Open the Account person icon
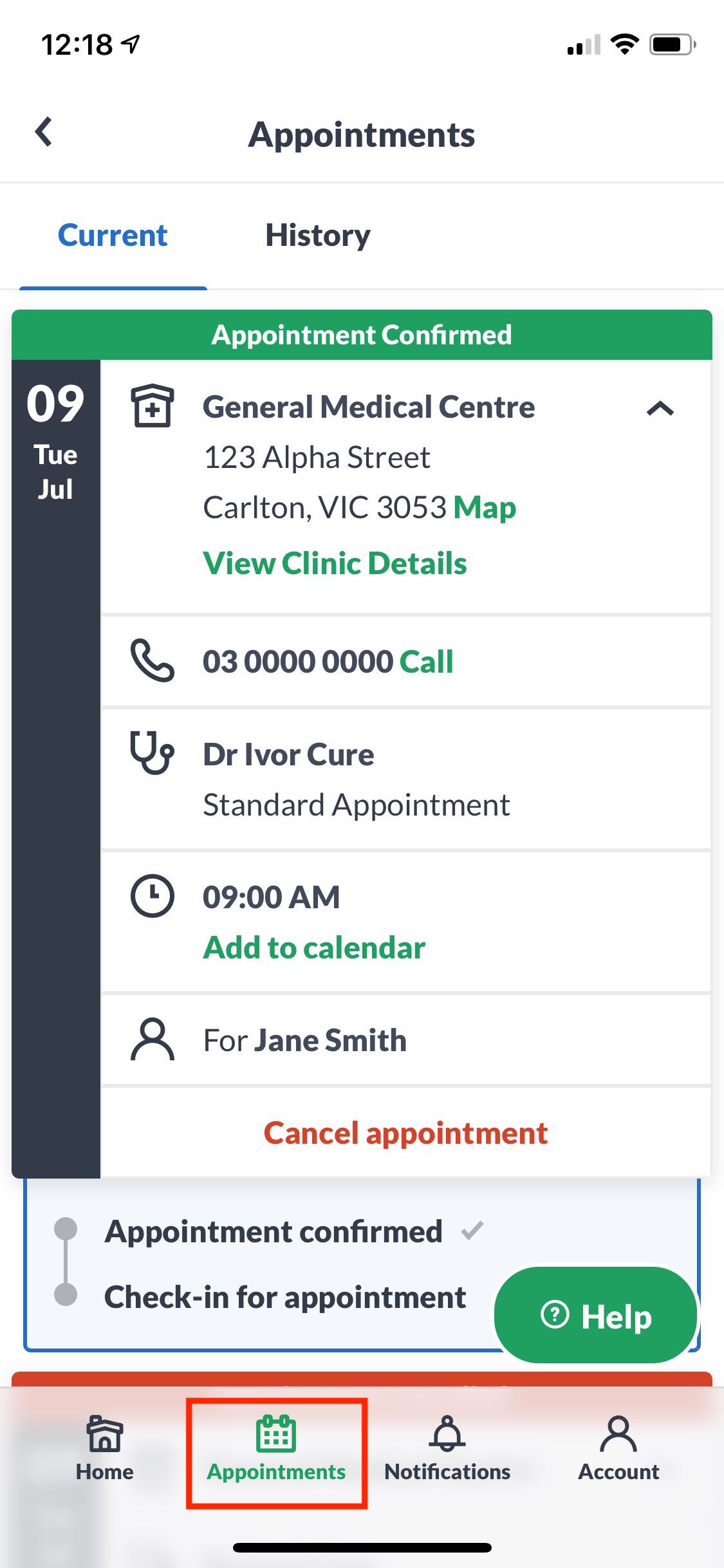The image size is (724, 1568). (618, 1433)
